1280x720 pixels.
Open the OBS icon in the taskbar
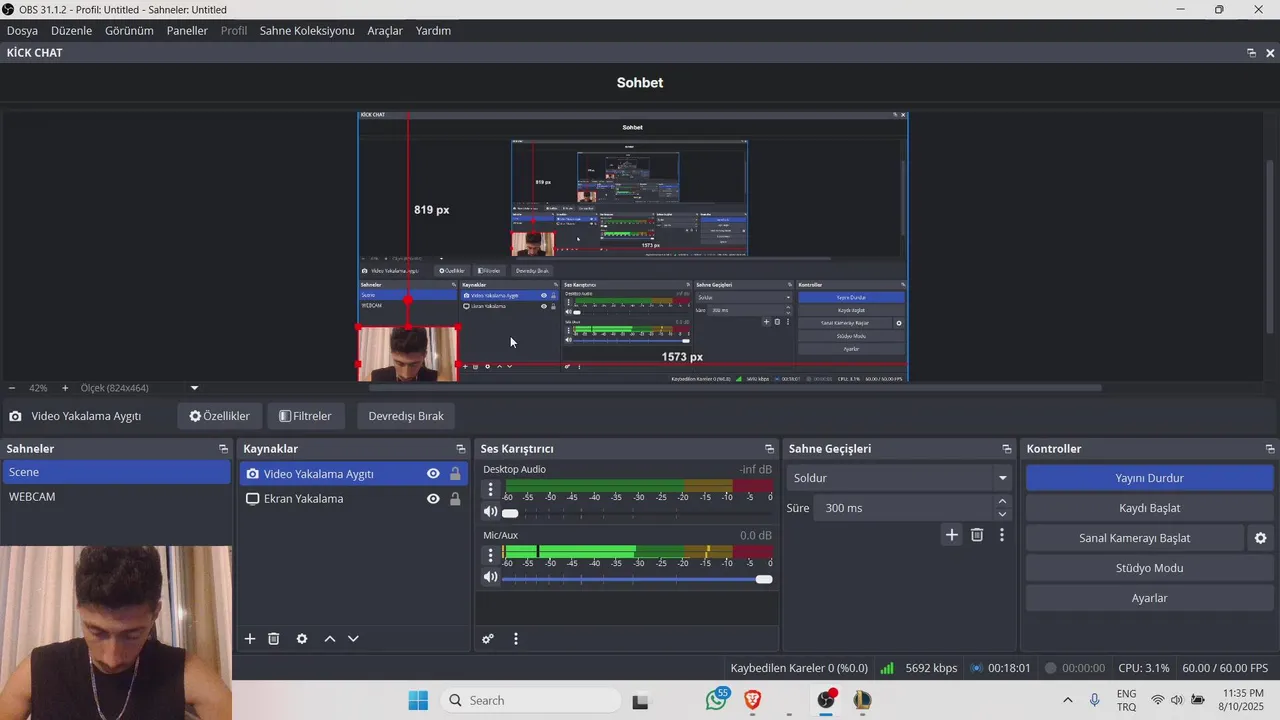tap(827, 700)
